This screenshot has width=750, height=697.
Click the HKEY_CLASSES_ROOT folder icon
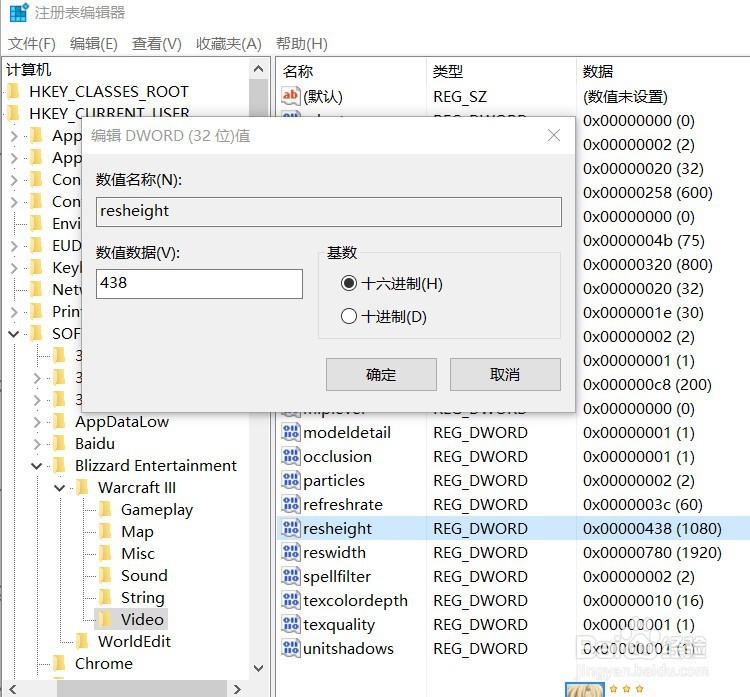(x=13, y=91)
